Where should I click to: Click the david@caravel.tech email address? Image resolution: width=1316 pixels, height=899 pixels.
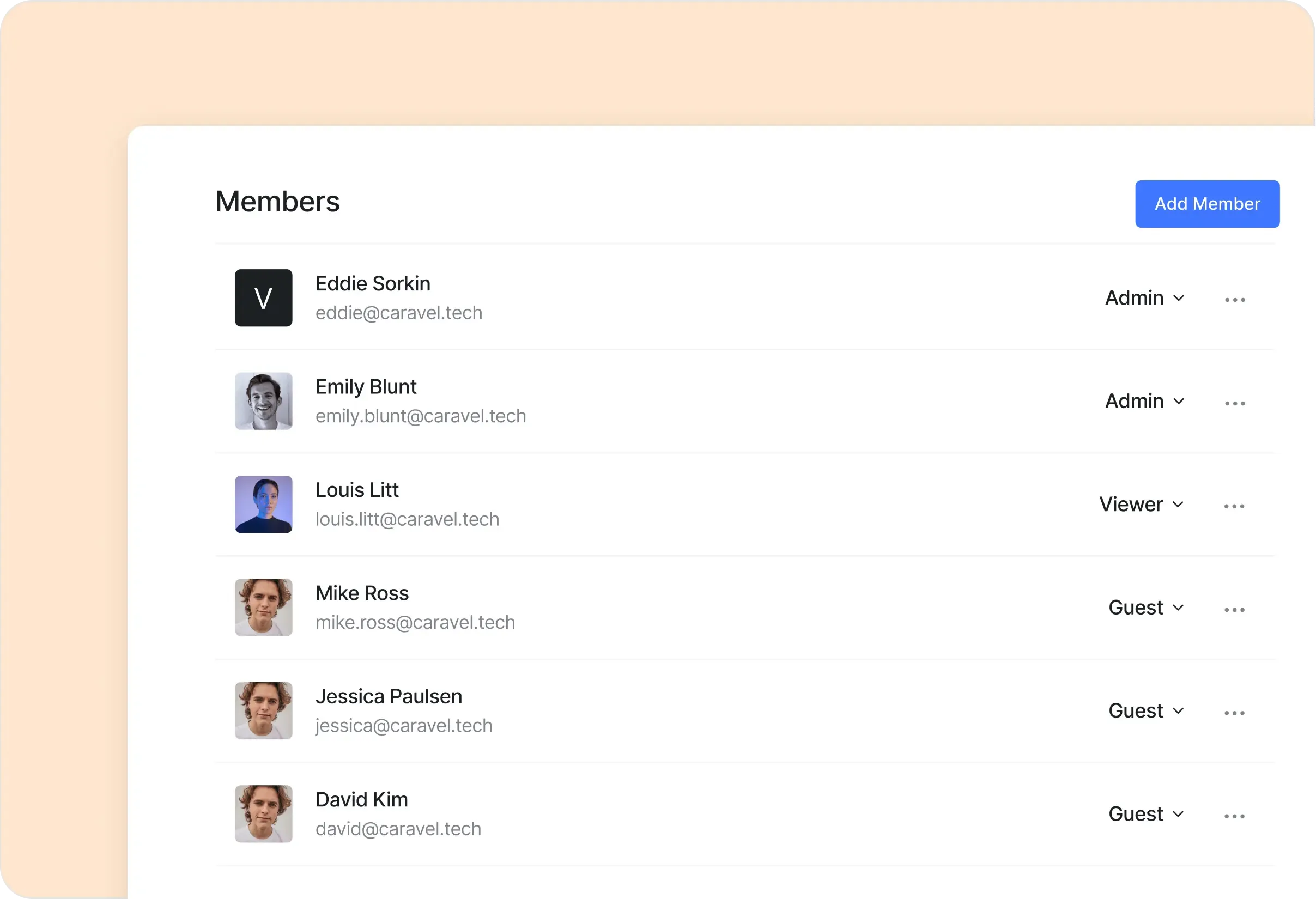click(398, 829)
